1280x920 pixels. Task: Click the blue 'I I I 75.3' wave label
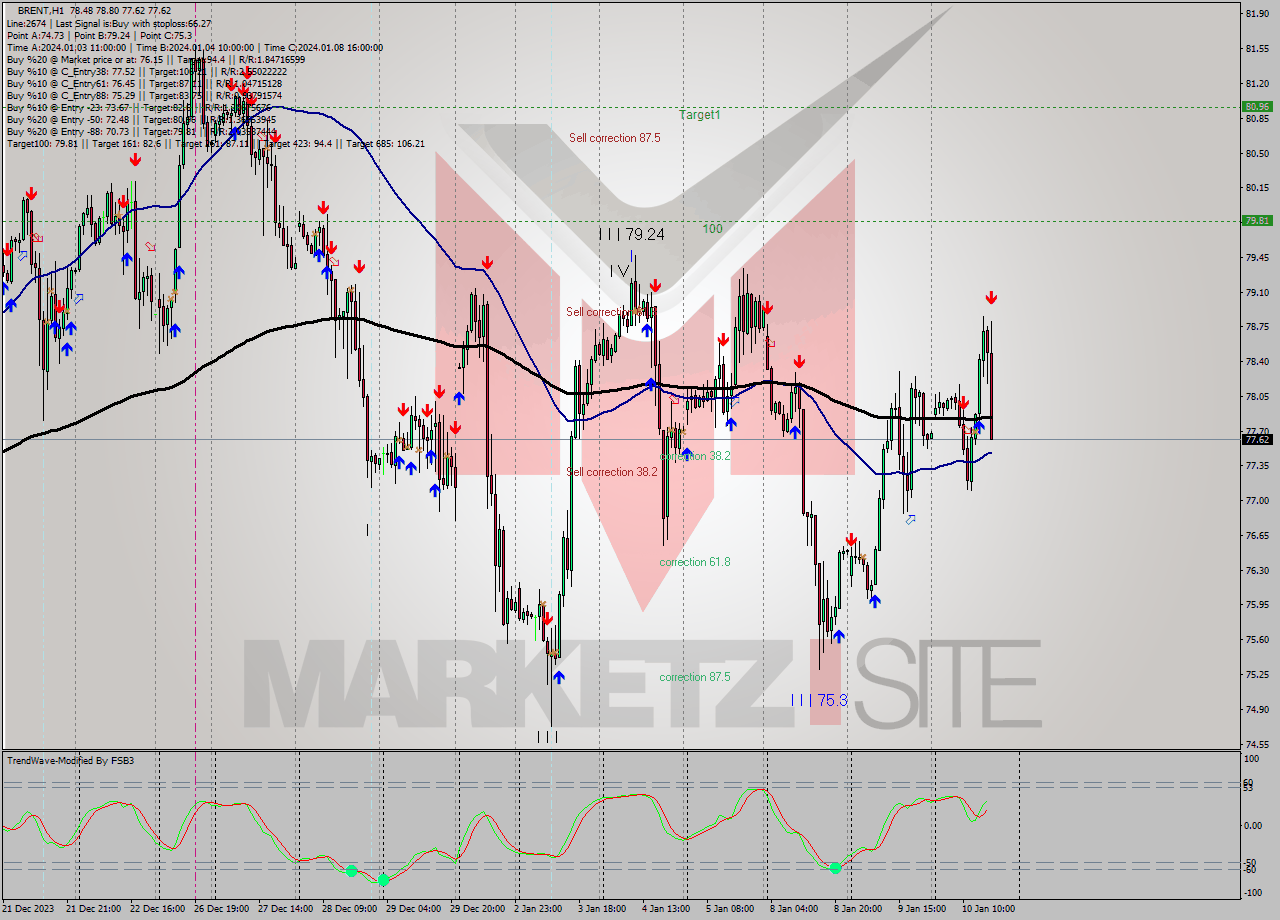click(819, 700)
